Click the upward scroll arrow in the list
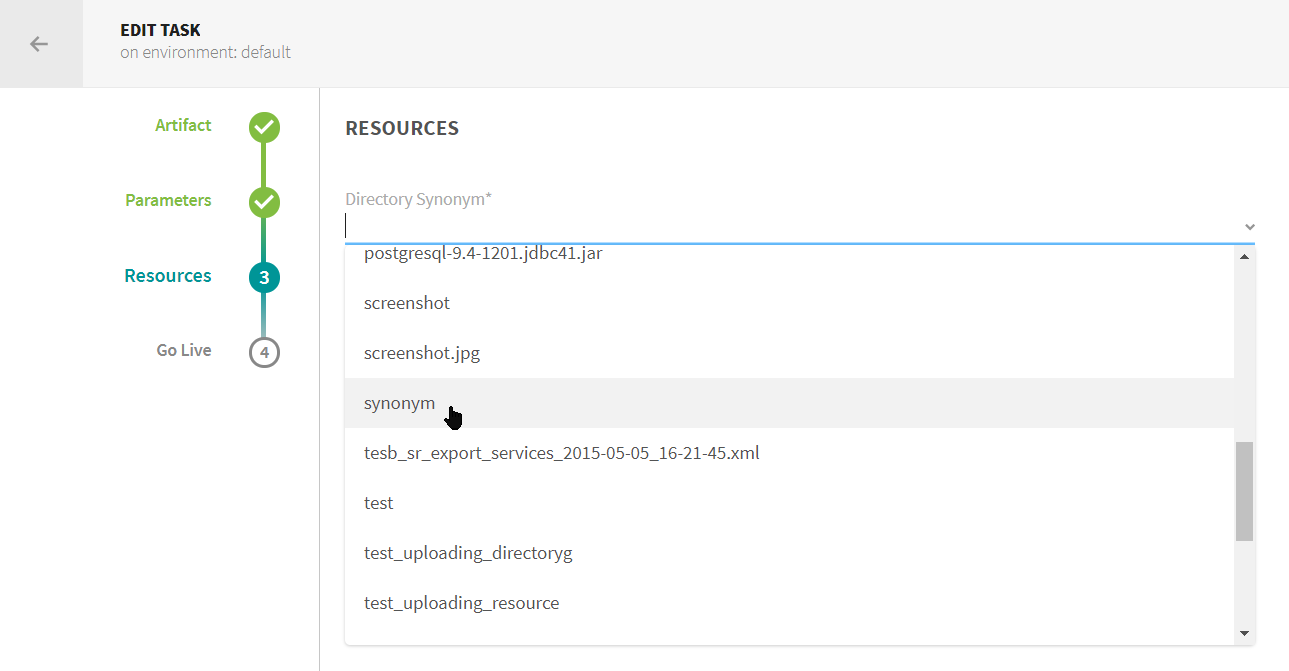The height and width of the screenshot is (671, 1289). (1243, 256)
